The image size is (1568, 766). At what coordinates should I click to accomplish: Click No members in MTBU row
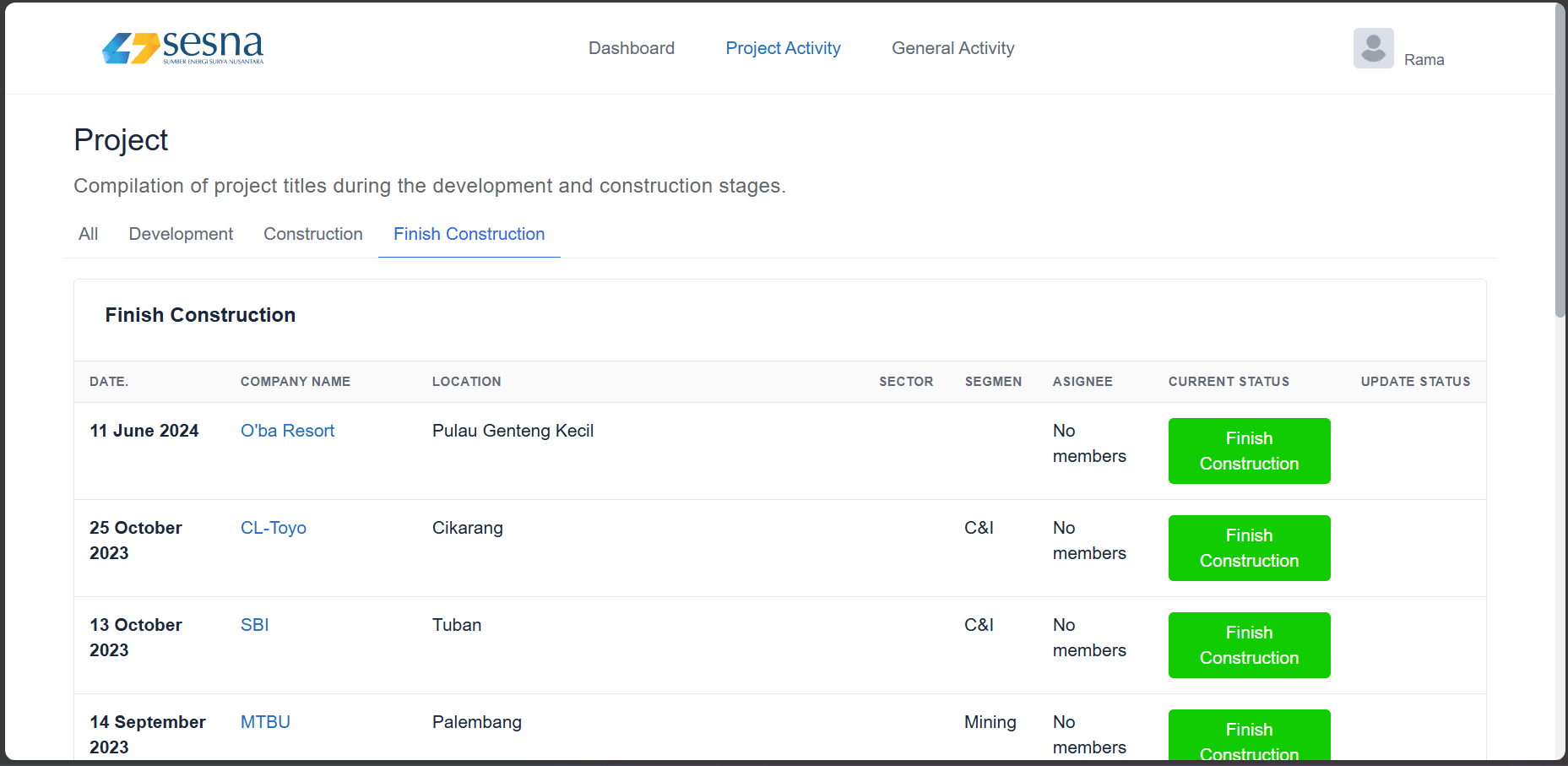tap(1089, 735)
